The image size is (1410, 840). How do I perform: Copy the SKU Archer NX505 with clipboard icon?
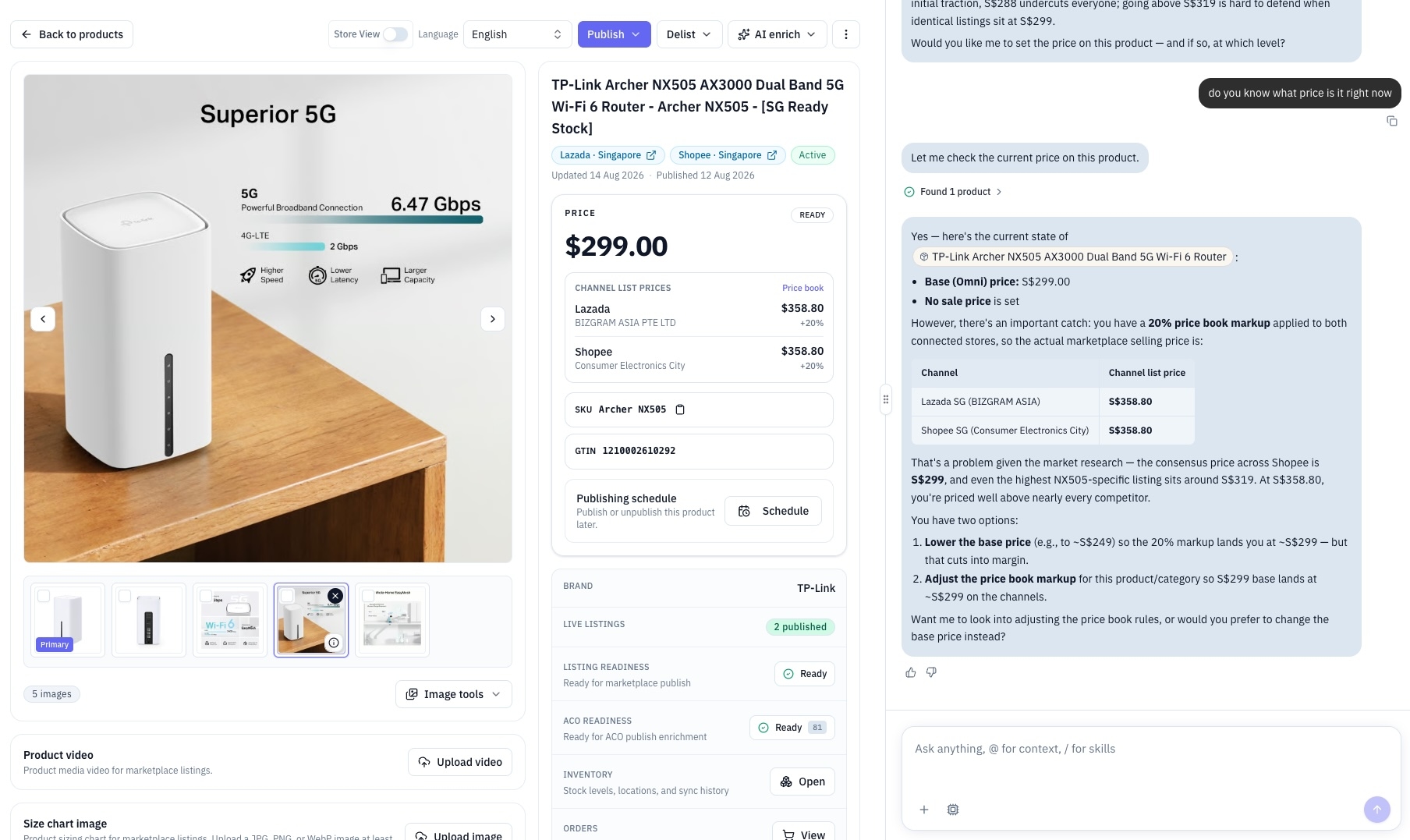click(x=680, y=409)
